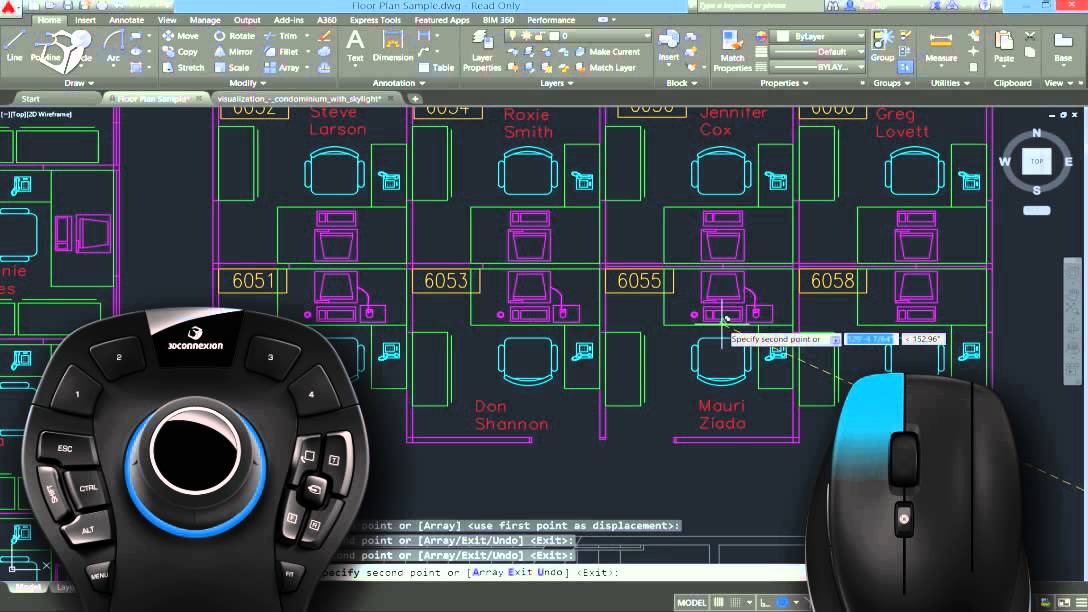The image size is (1088, 612).
Task: Expand the Utilities panel
Action: click(950, 83)
